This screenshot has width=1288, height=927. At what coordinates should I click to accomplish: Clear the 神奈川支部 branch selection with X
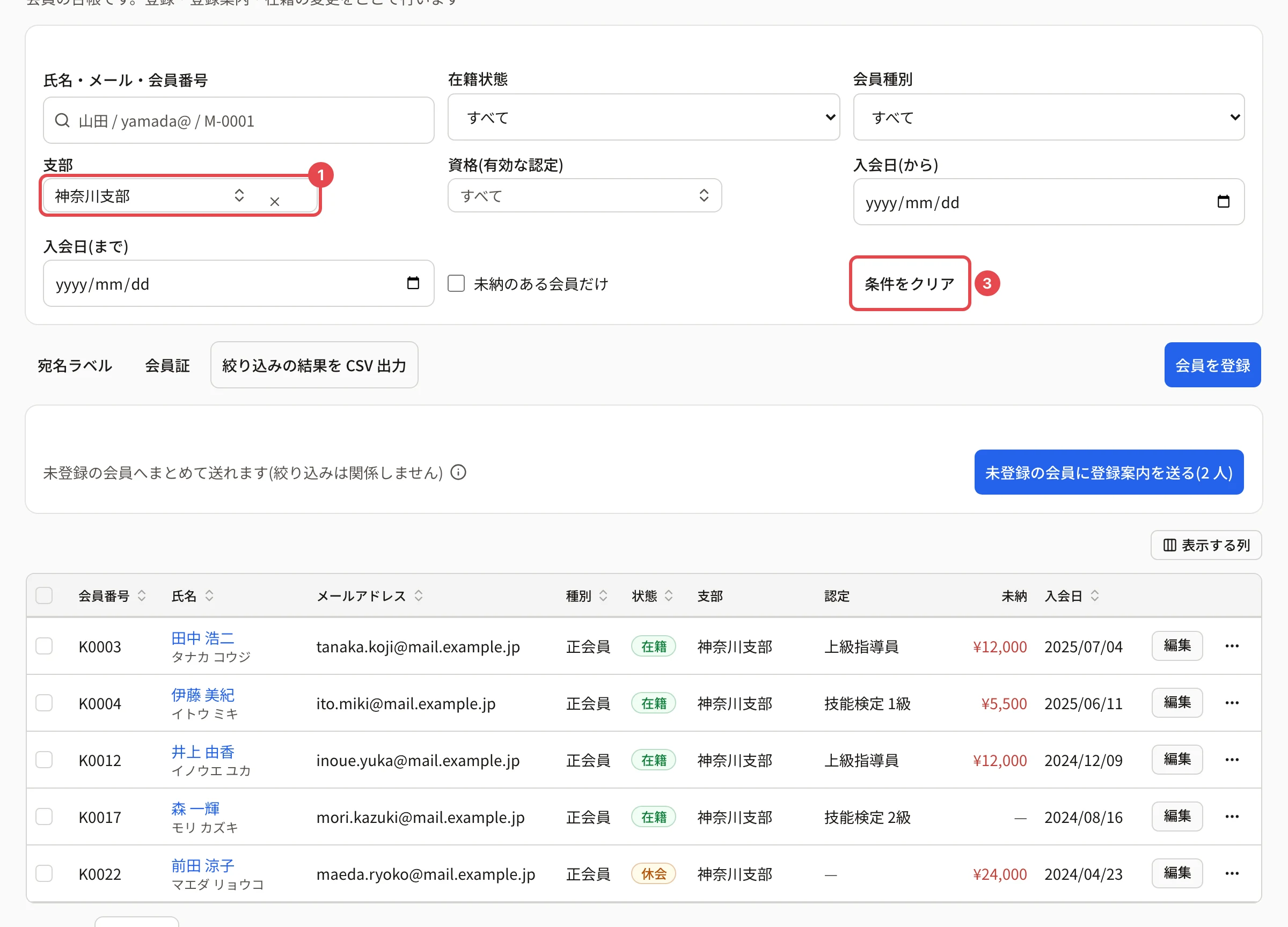tap(275, 202)
